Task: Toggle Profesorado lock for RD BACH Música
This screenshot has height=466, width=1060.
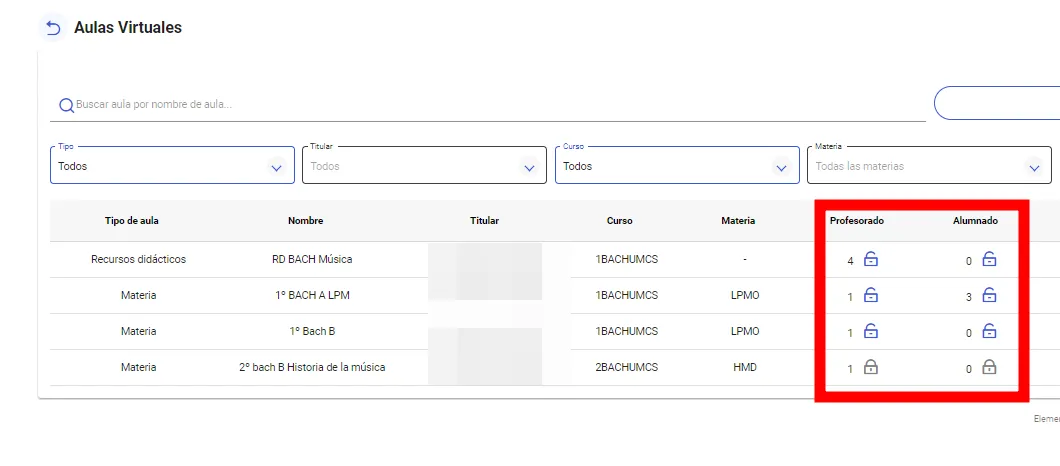Action: [x=870, y=260]
